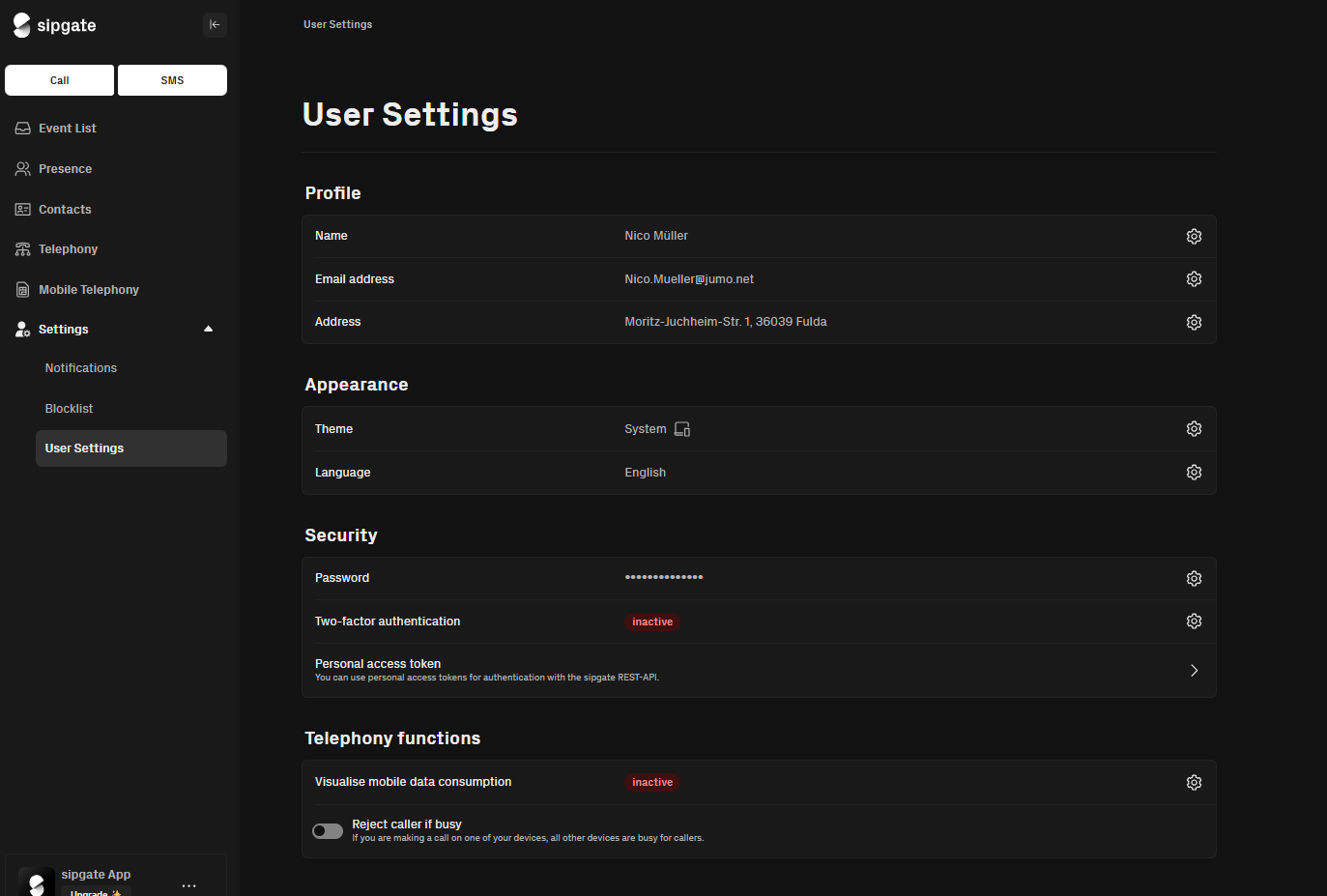
Task: Toggle Reject caller if busy switch
Action: pyautogui.click(x=328, y=831)
